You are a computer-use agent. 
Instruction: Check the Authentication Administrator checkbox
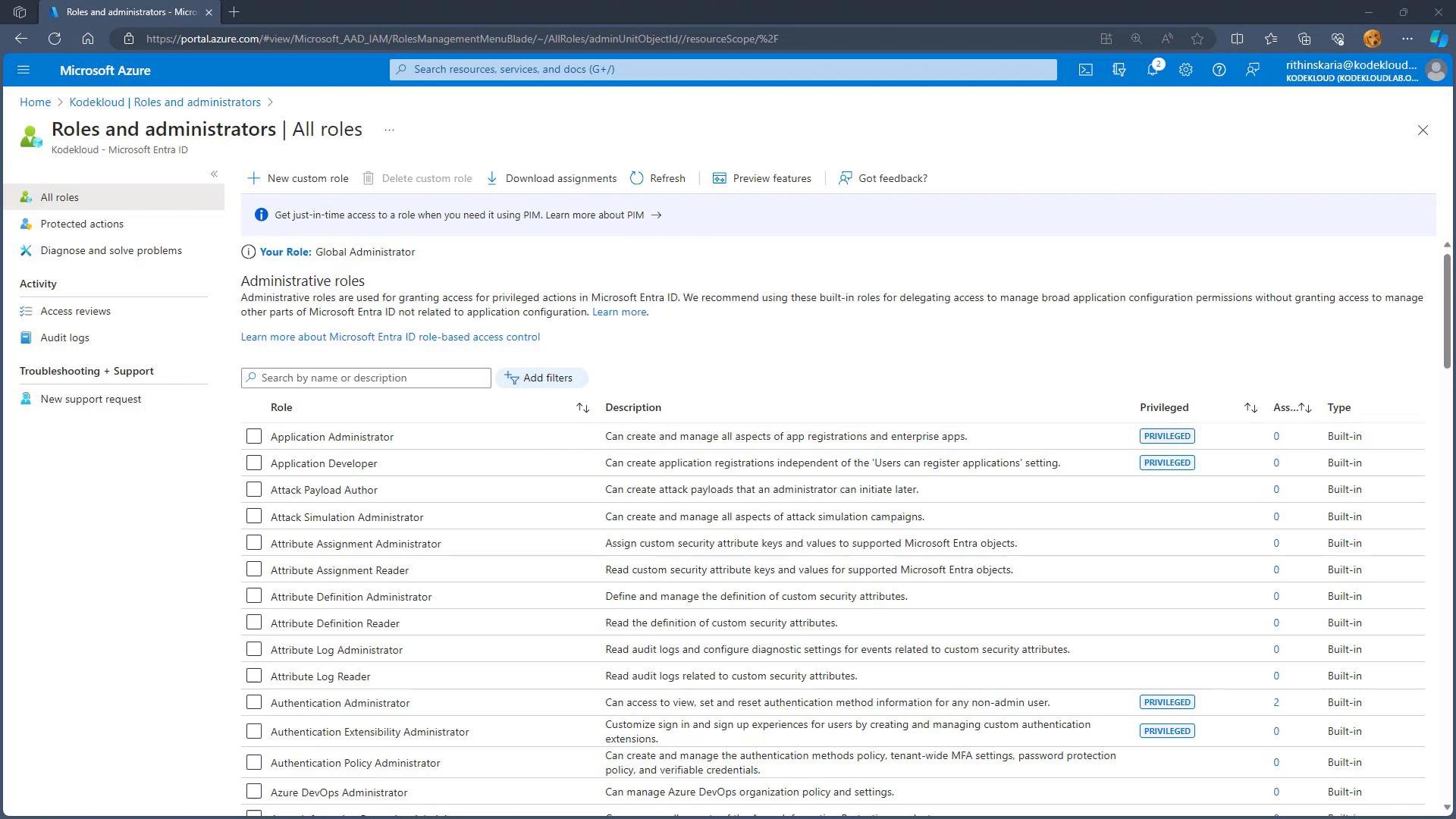pos(254,702)
